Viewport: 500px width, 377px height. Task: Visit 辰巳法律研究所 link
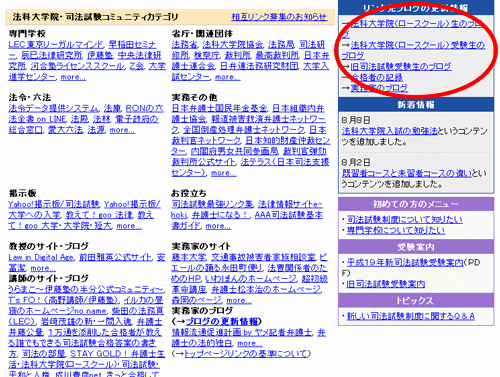tap(51, 55)
